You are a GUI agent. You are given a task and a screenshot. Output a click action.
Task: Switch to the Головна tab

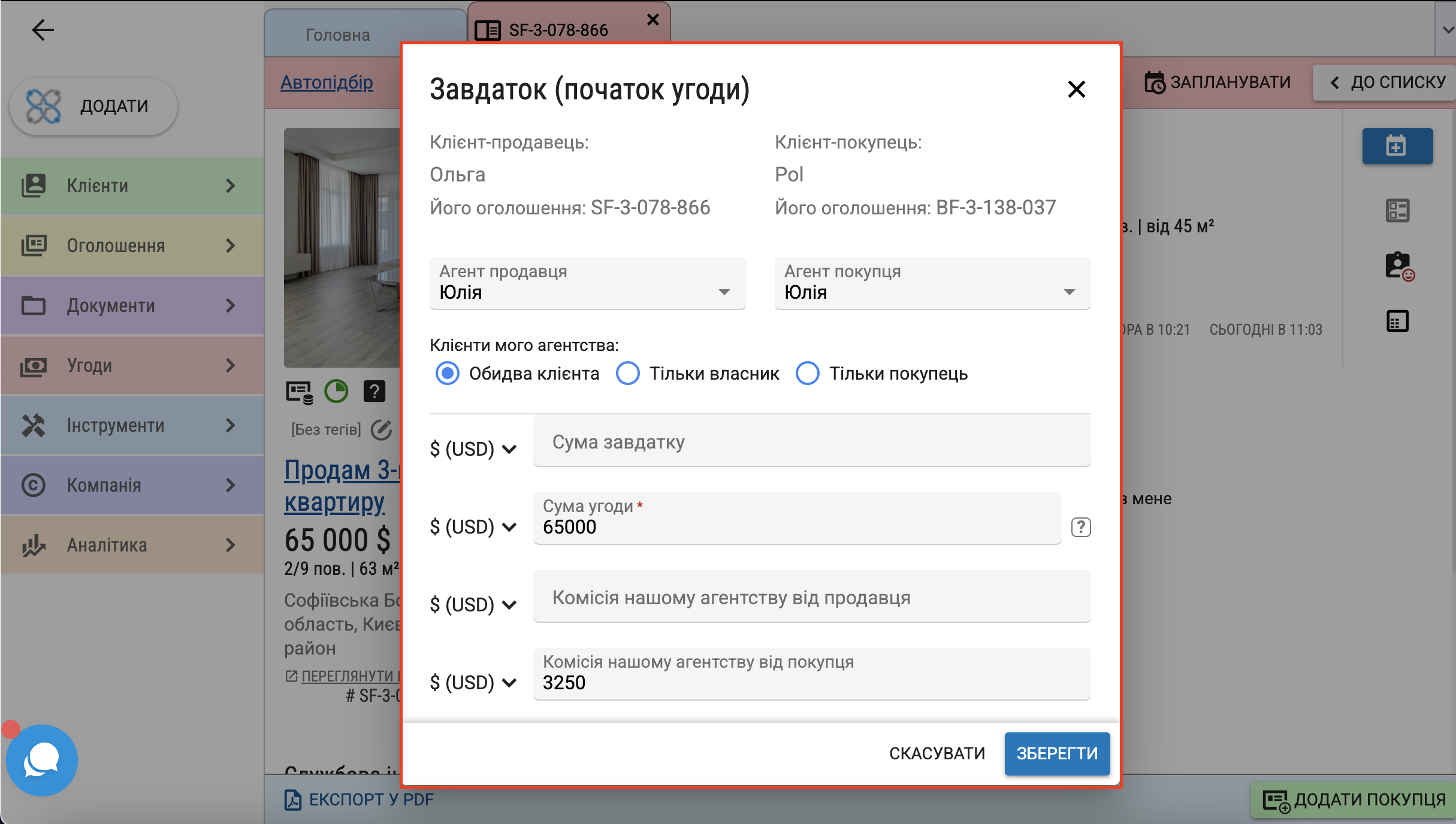click(x=365, y=34)
